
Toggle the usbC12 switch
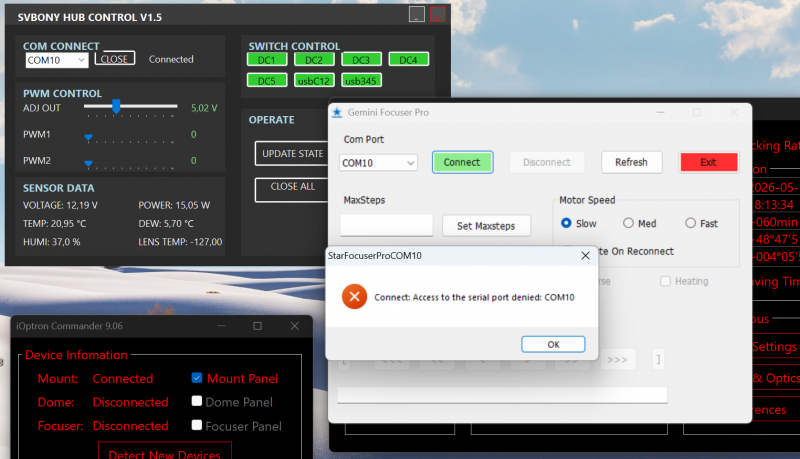coord(314,81)
